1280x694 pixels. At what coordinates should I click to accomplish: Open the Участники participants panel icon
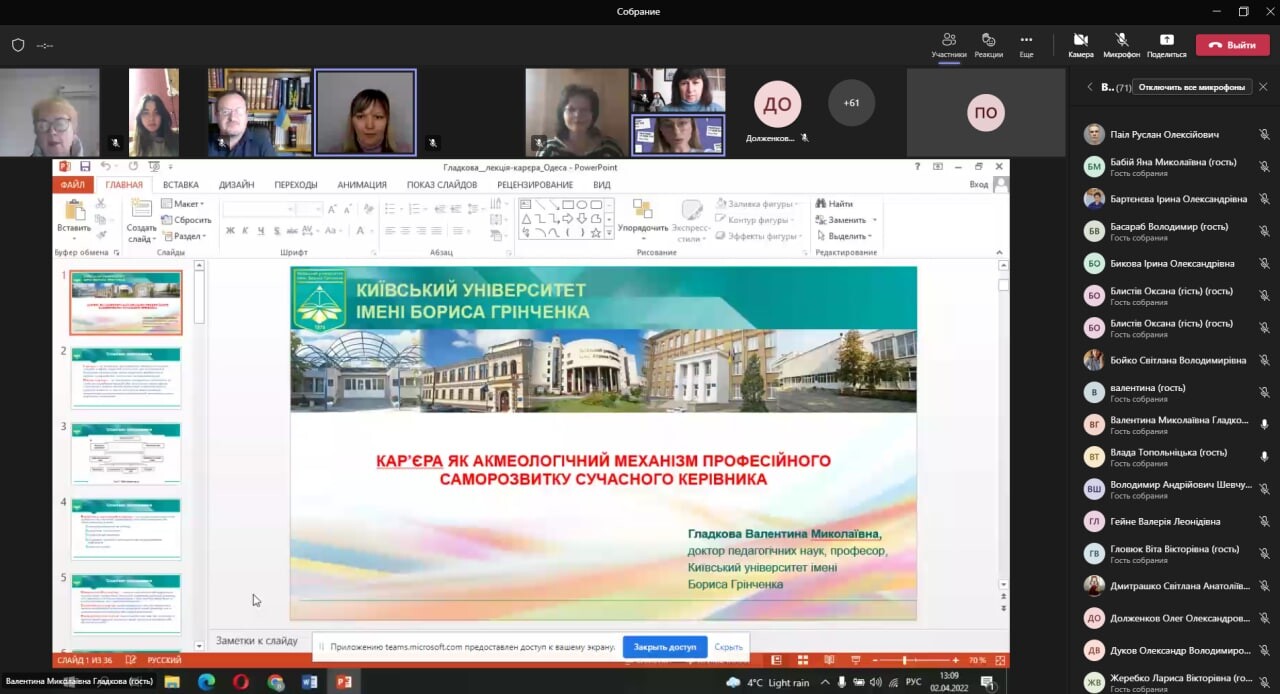tap(948, 40)
